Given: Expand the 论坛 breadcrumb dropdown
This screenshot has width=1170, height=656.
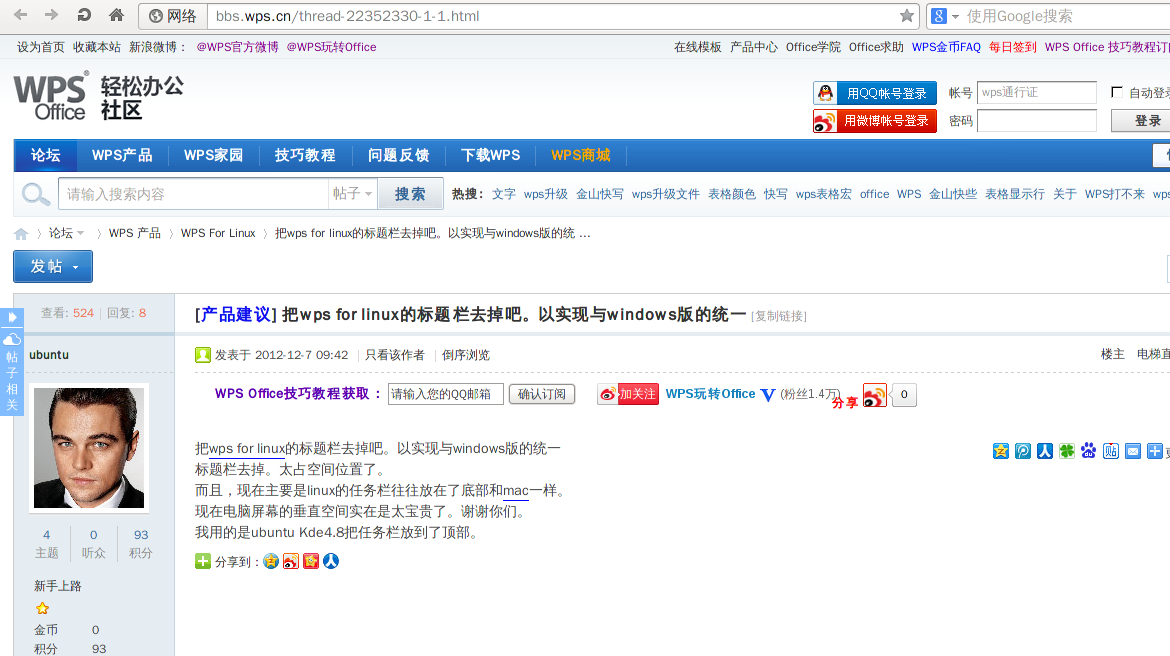Looking at the screenshot, I should 81,234.
